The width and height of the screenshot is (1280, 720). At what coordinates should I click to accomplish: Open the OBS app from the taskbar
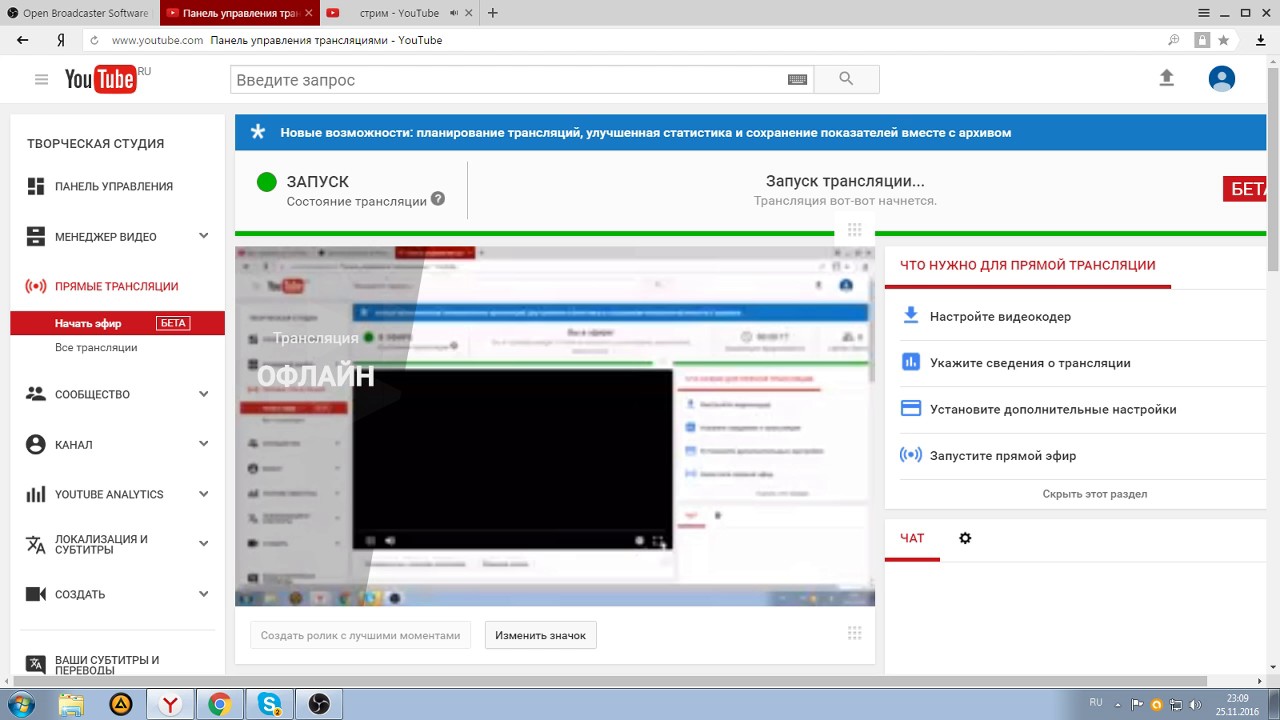[x=319, y=705]
